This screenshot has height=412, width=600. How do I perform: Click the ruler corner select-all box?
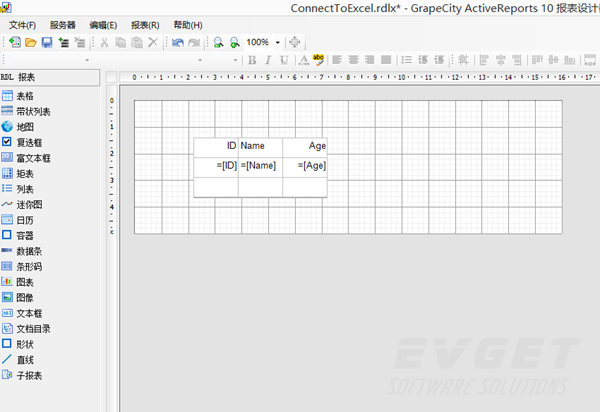111,77
